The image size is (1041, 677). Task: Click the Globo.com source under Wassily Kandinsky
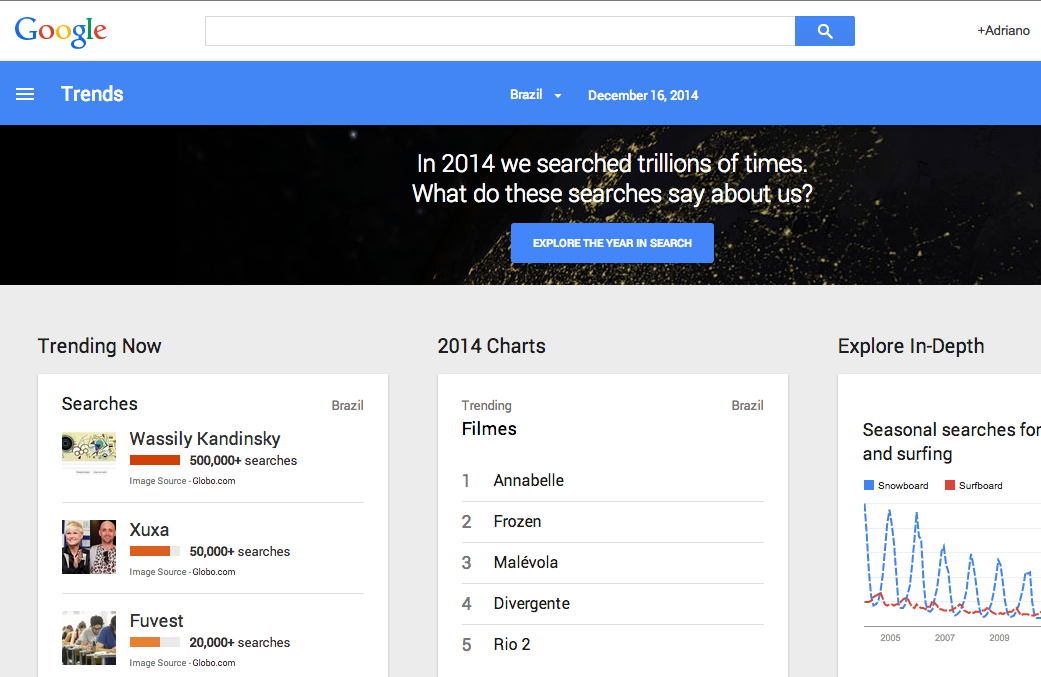[214, 481]
